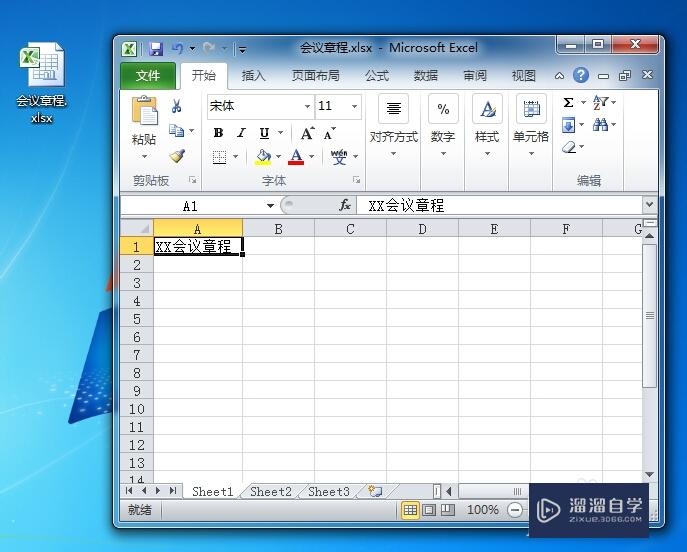Minimize the ribbon with the caret button
687x552 pixels.
tap(559, 76)
